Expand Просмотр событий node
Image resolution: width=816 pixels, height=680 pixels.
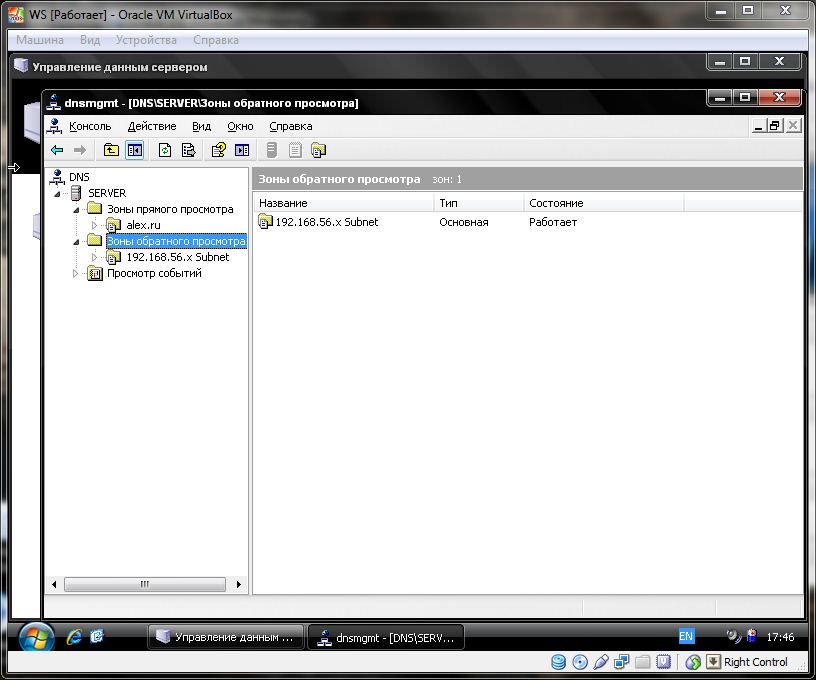click(x=76, y=274)
